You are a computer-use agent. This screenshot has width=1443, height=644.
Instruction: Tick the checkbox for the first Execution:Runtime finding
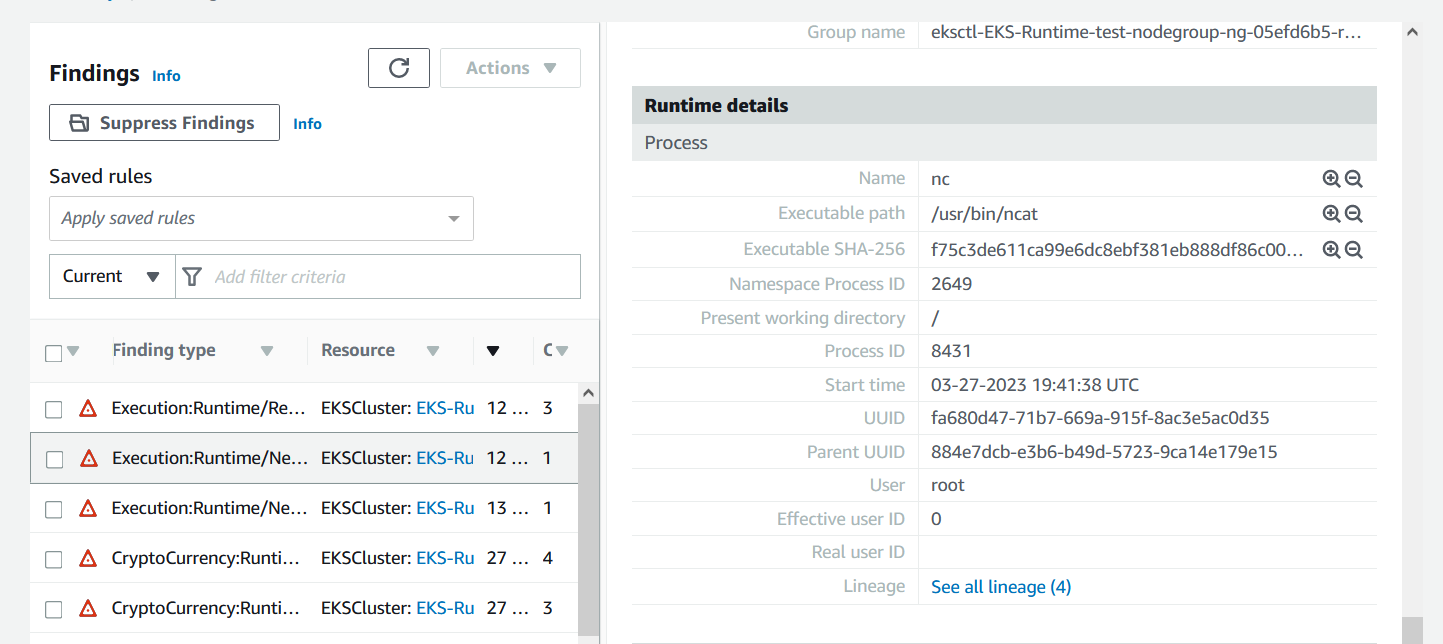pyautogui.click(x=54, y=409)
